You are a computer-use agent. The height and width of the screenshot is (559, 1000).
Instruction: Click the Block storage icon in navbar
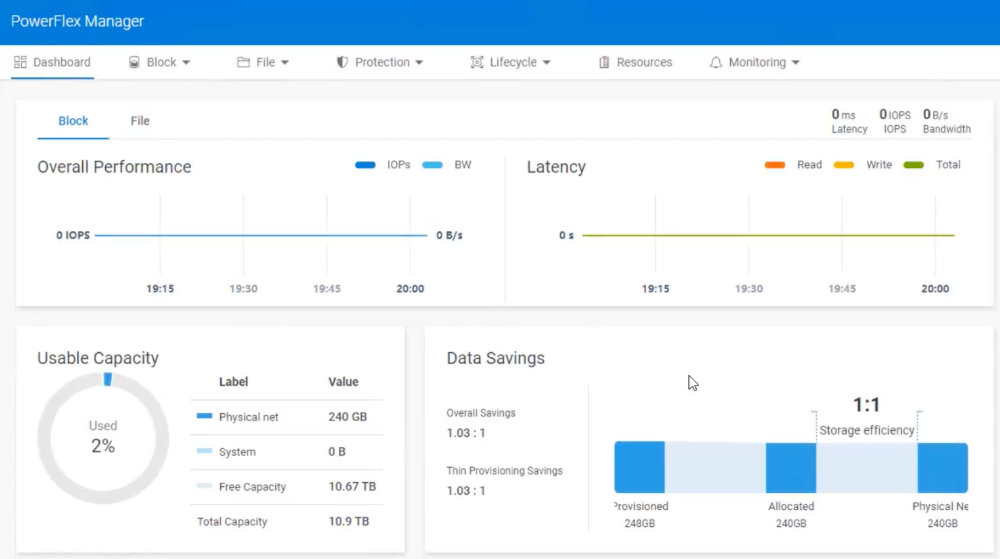tap(134, 62)
